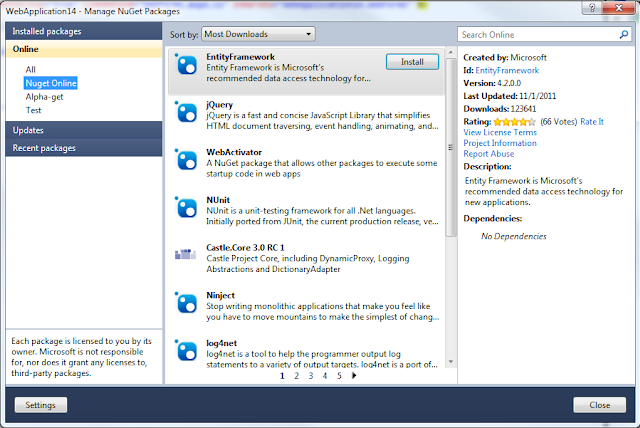
Task: Select the Online section header
Action: pos(84,49)
